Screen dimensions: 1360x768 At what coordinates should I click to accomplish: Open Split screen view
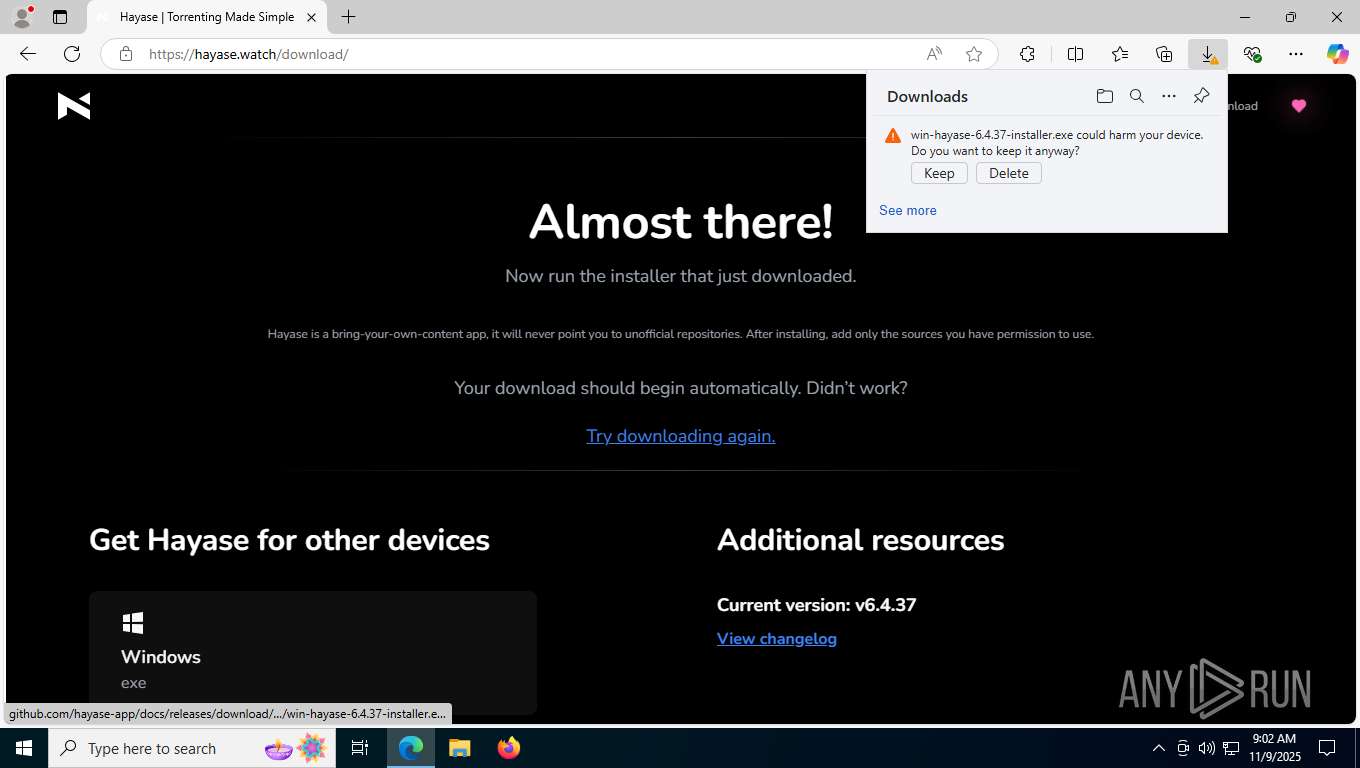pyautogui.click(x=1075, y=54)
